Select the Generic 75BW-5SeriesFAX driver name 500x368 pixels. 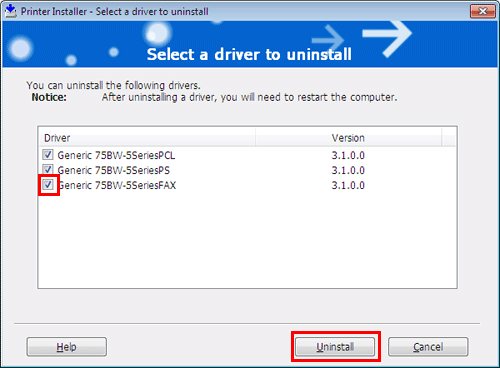pyautogui.click(x=117, y=185)
